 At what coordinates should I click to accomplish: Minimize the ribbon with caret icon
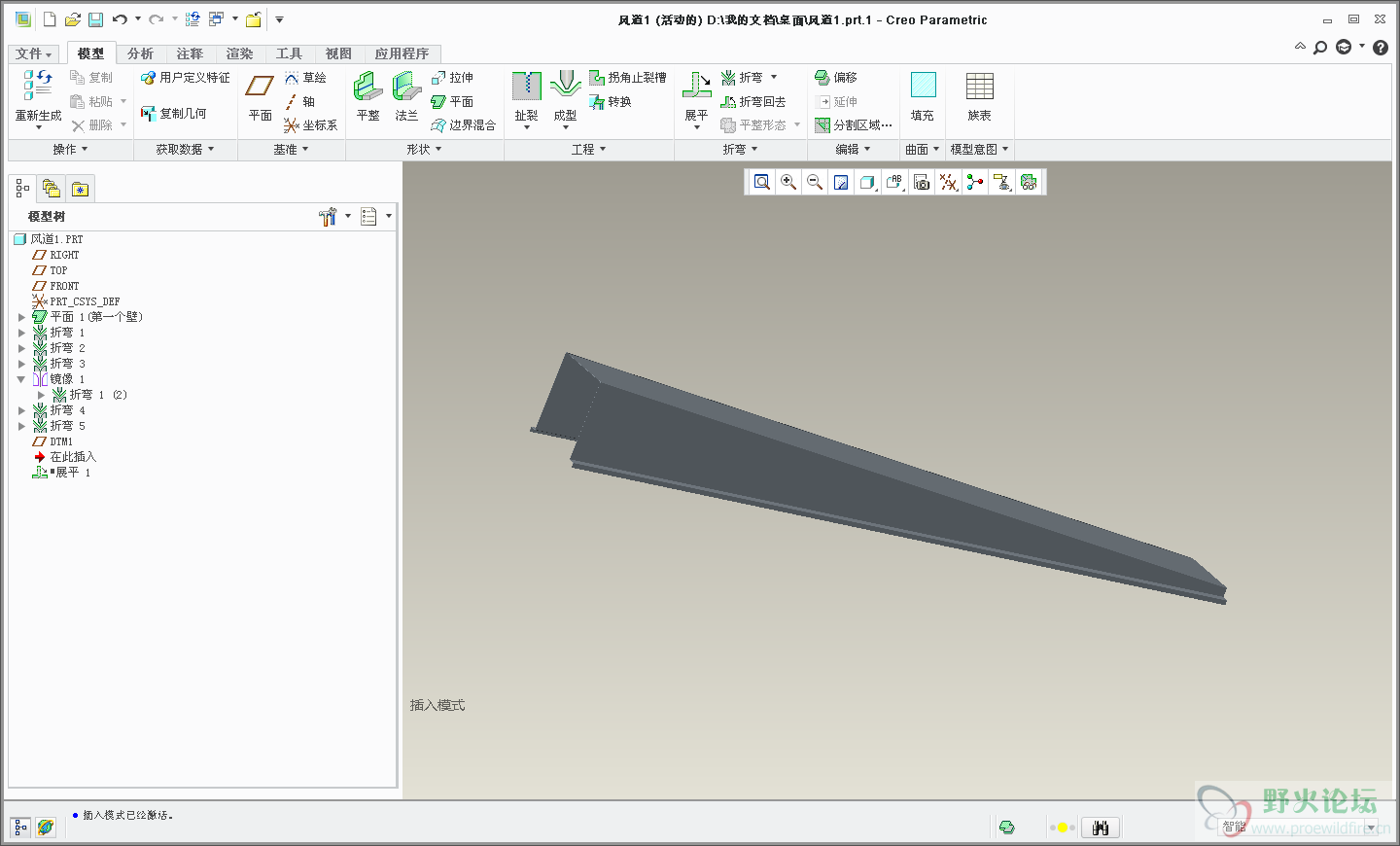click(x=1300, y=47)
